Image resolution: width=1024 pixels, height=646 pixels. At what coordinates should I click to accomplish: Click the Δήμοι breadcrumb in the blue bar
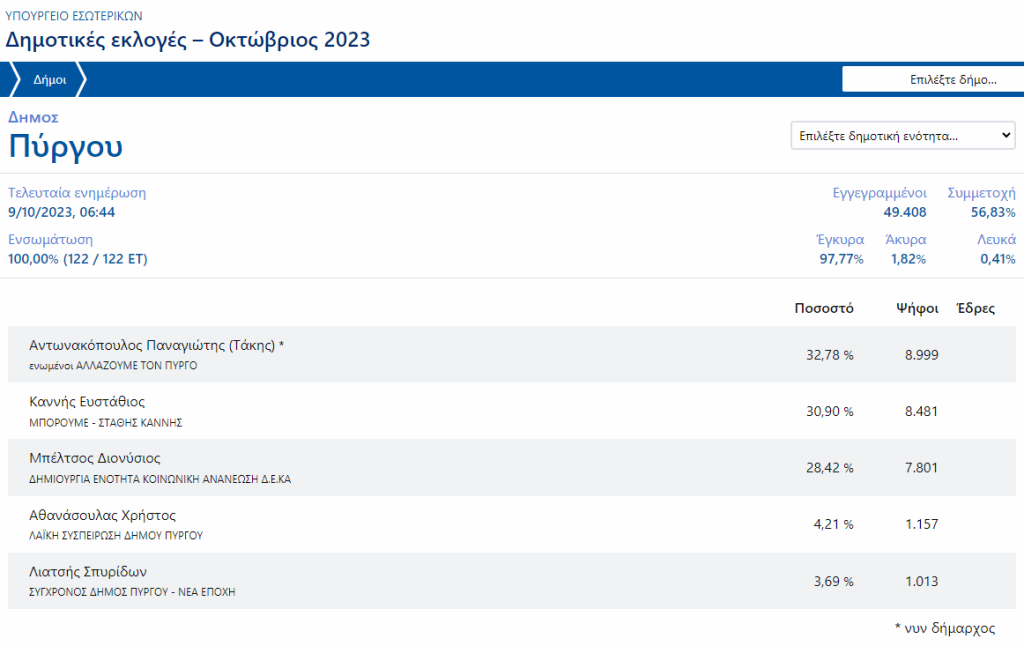pos(49,80)
